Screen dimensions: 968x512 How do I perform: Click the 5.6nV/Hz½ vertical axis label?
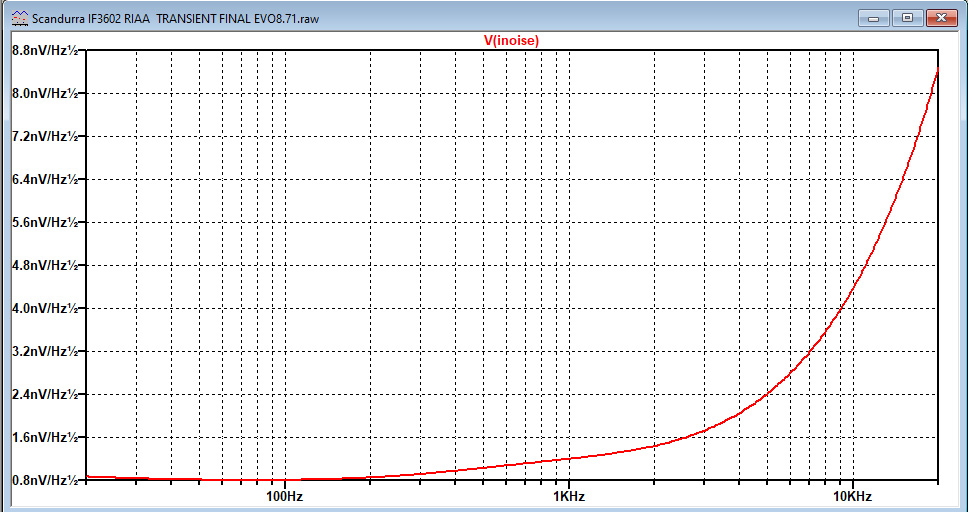tap(45, 222)
